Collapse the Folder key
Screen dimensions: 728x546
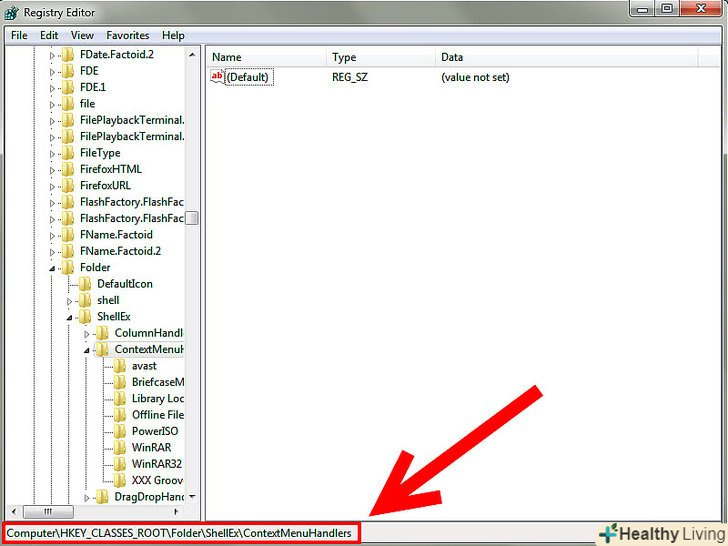click(x=52, y=268)
